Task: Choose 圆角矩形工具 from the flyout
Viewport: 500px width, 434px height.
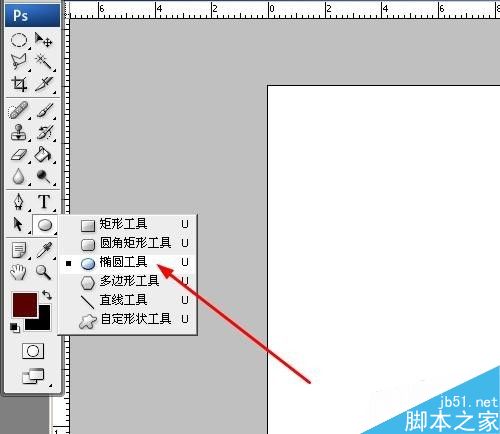Action: [128, 243]
